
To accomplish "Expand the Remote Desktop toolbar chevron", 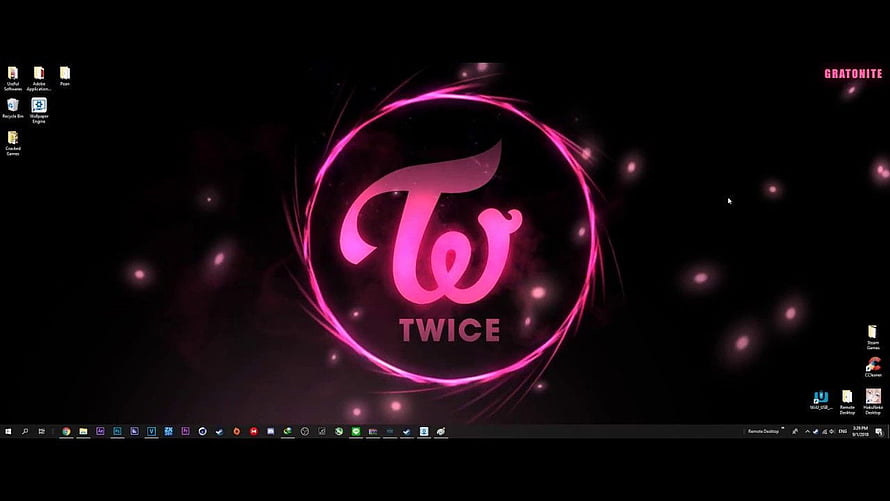I will [x=783, y=428].
